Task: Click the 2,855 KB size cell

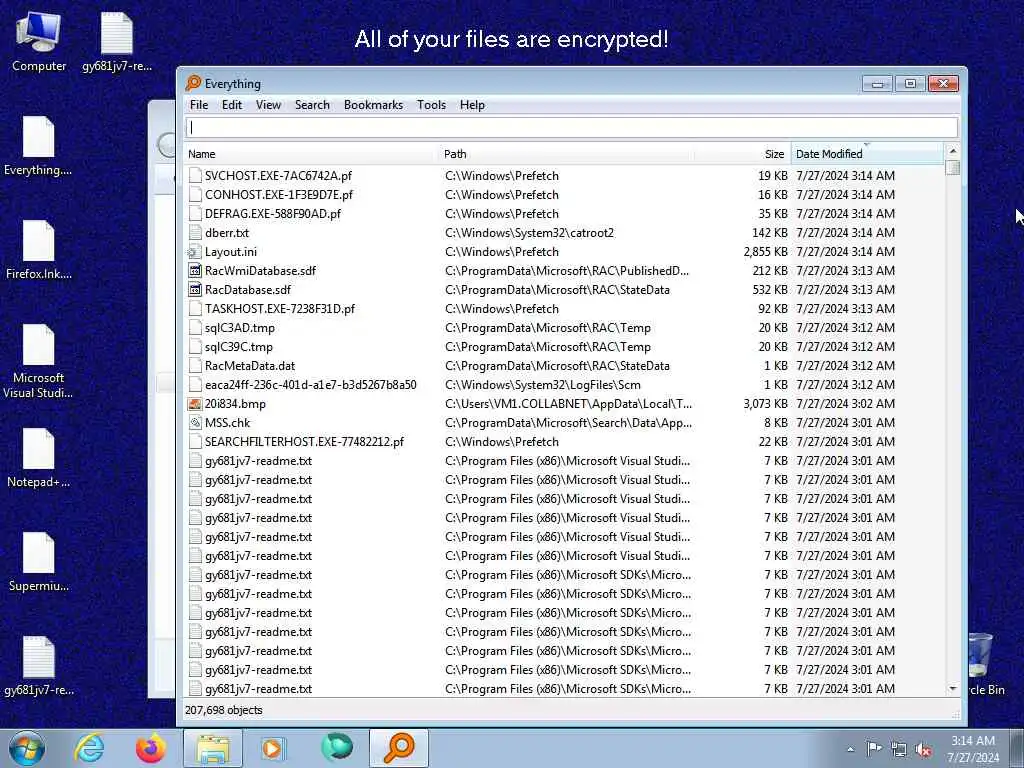Action: 765,251
